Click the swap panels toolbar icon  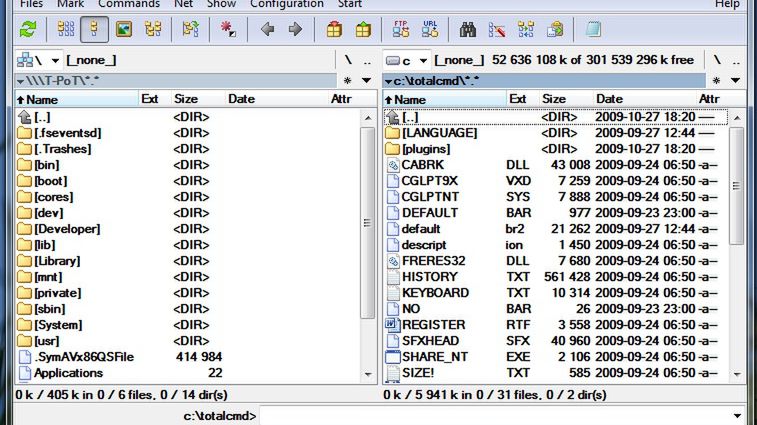coord(191,30)
